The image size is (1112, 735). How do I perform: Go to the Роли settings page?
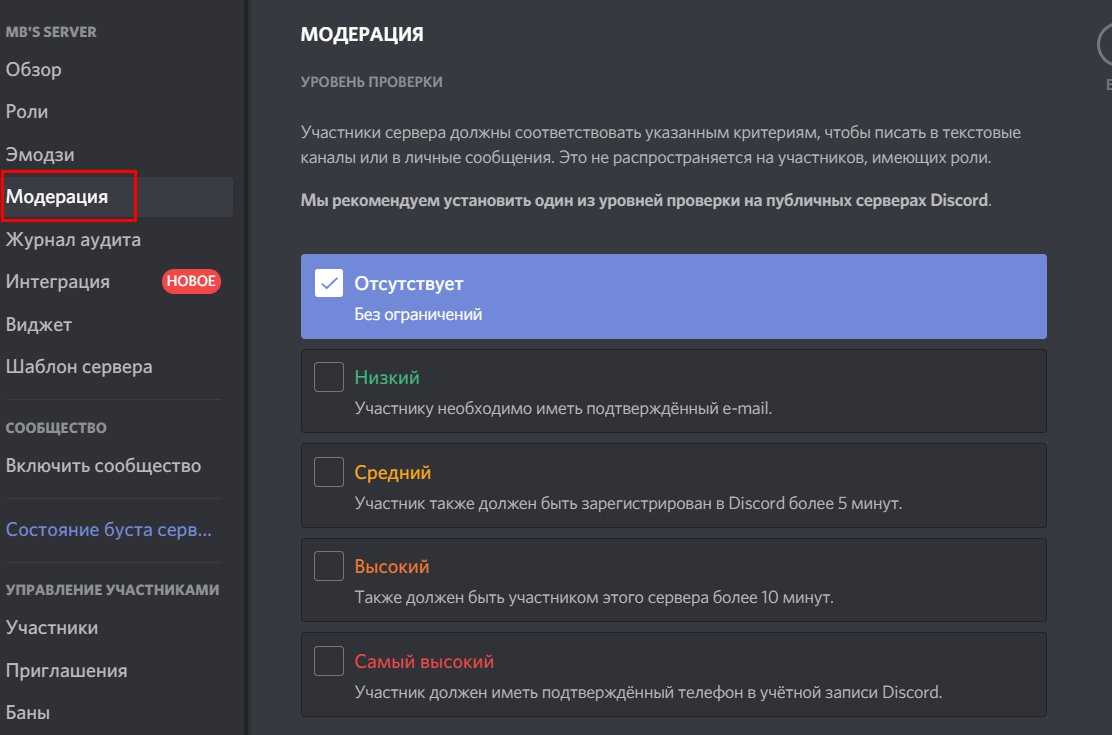tap(27, 112)
